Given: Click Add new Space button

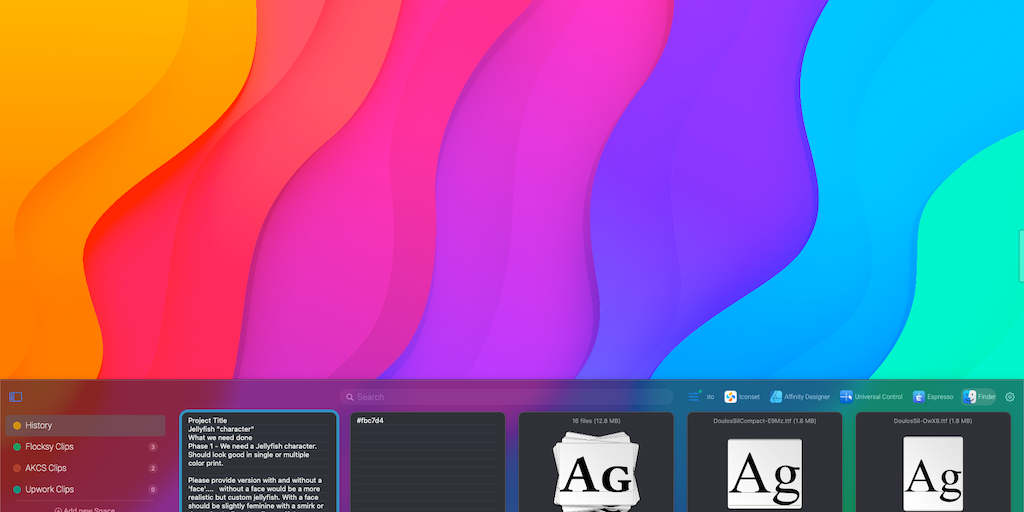Looking at the screenshot, I should point(85,509).
